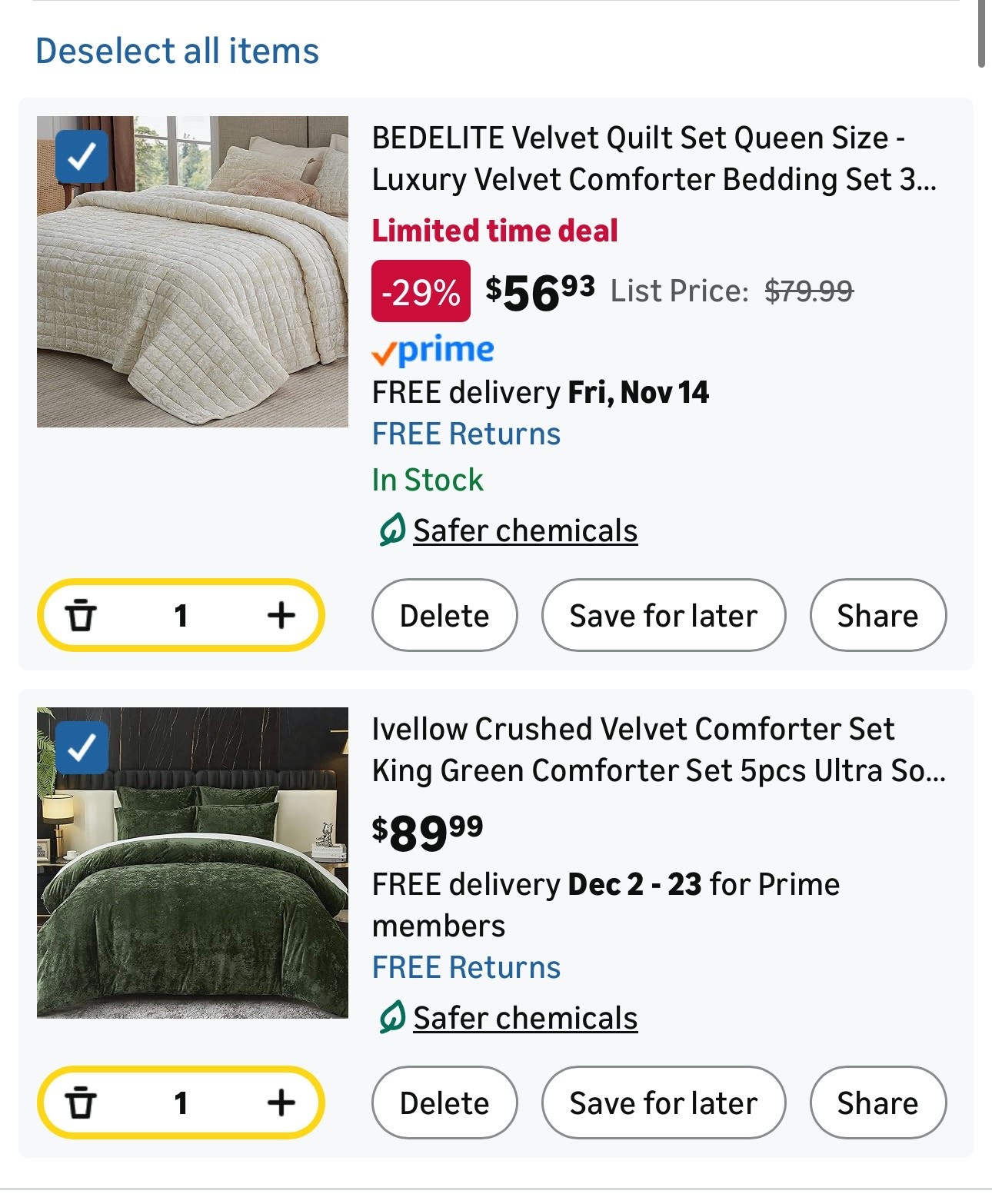Image resolution: width=992 pixels, height=1204 pixels.
Task: Increase Ivellow comforter quantity with plus icon
Action: 281,1103
